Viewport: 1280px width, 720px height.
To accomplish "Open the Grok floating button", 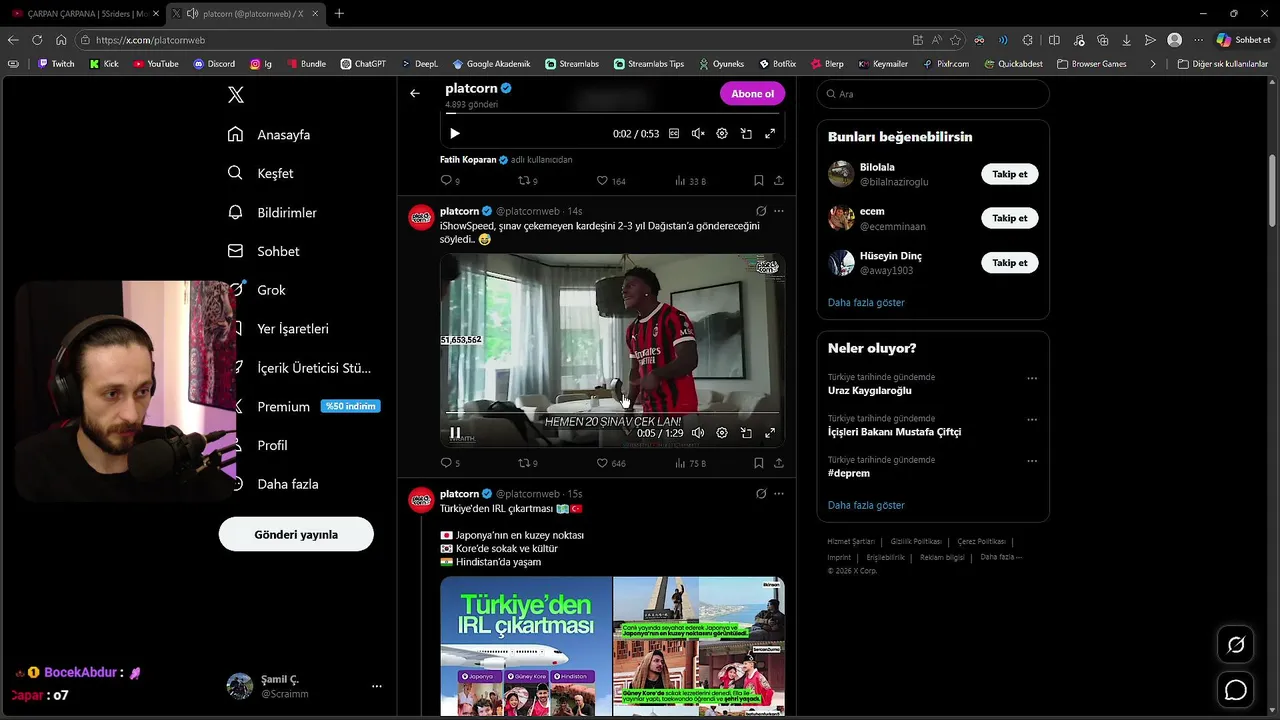I will click(x=1236, y=645).
